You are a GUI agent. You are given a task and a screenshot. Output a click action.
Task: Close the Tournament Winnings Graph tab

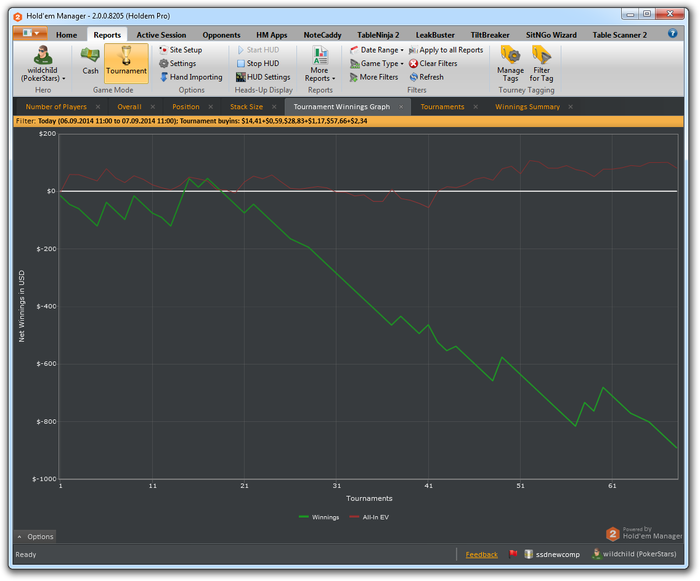(401, 107)
